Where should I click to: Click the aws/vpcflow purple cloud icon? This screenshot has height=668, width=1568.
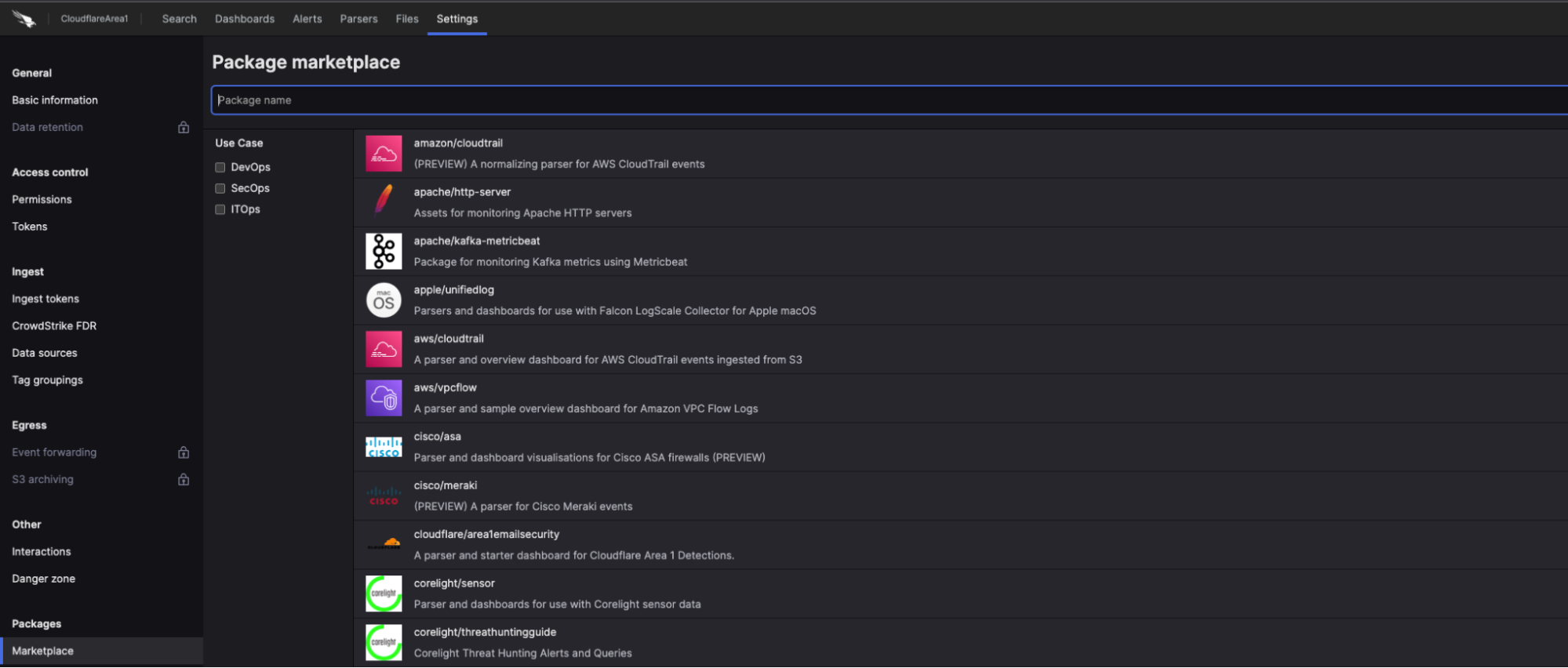coord(384,398)
